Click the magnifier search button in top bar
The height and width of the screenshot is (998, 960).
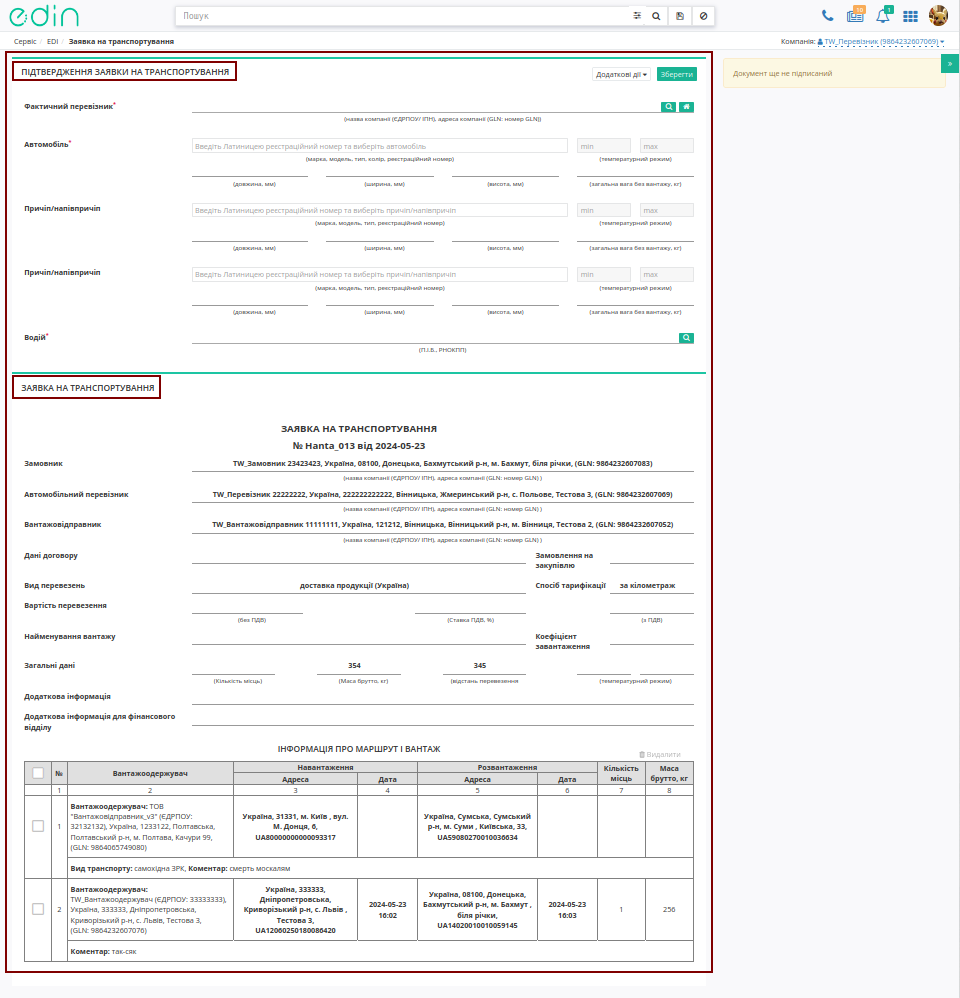click(656, 16)
